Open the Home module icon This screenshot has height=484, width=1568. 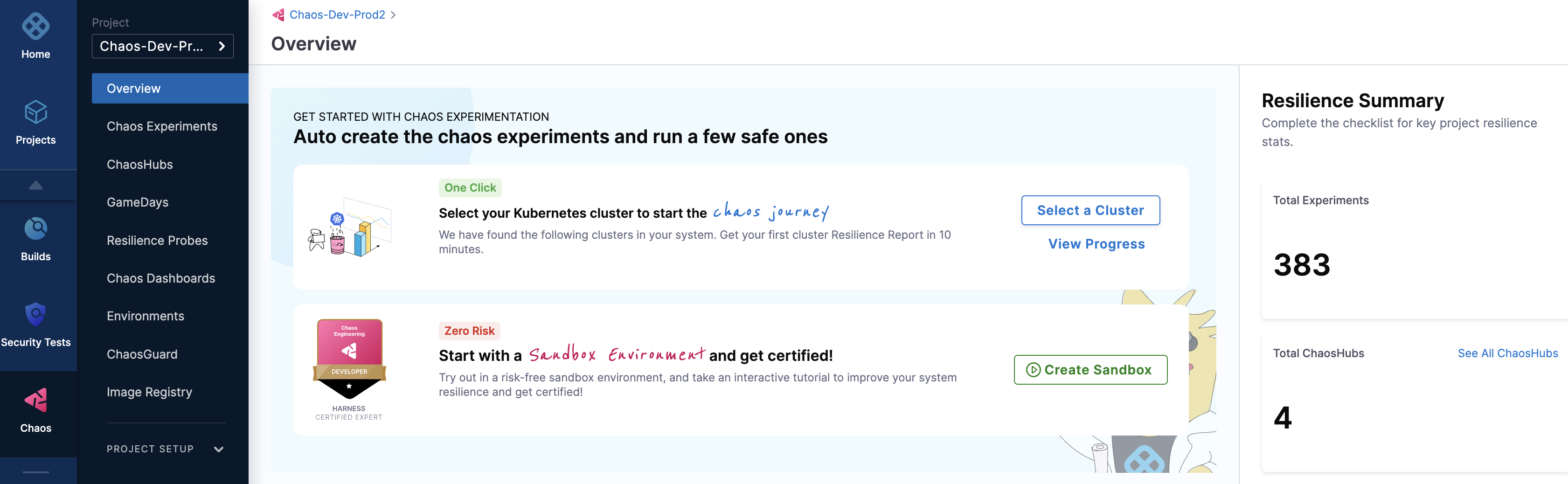tap(35, 26)
